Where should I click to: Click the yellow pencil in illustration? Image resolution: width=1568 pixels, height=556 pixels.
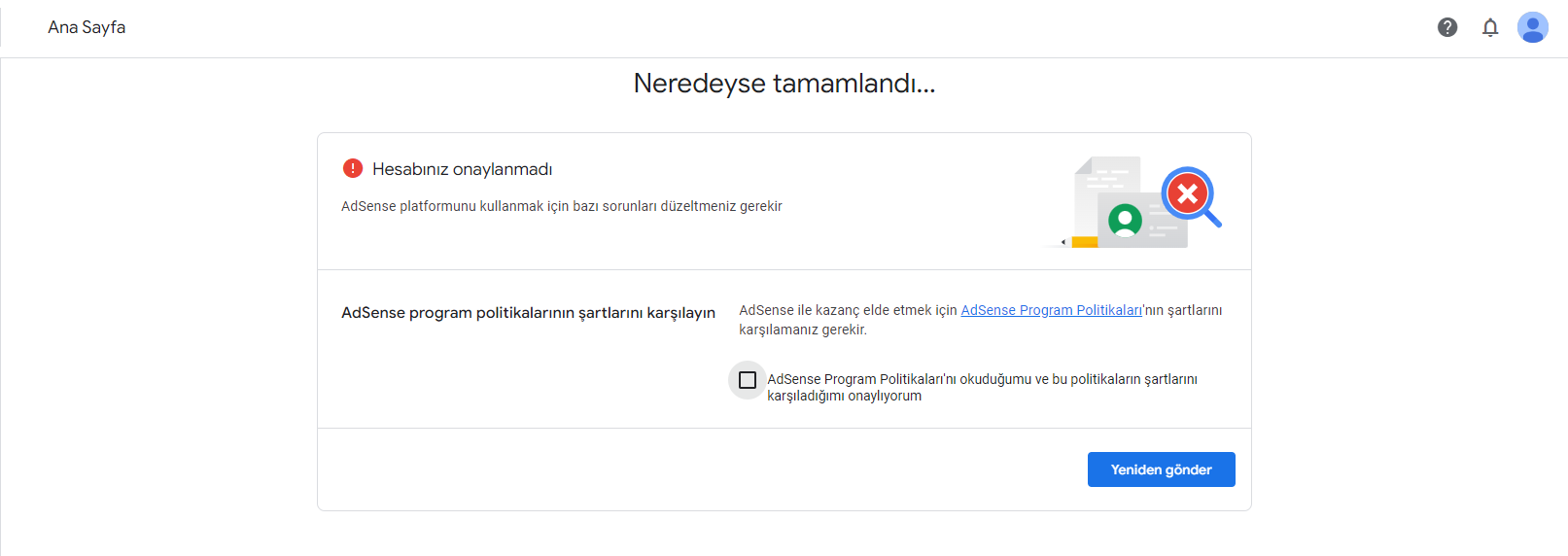click(x=1080, y=242)
